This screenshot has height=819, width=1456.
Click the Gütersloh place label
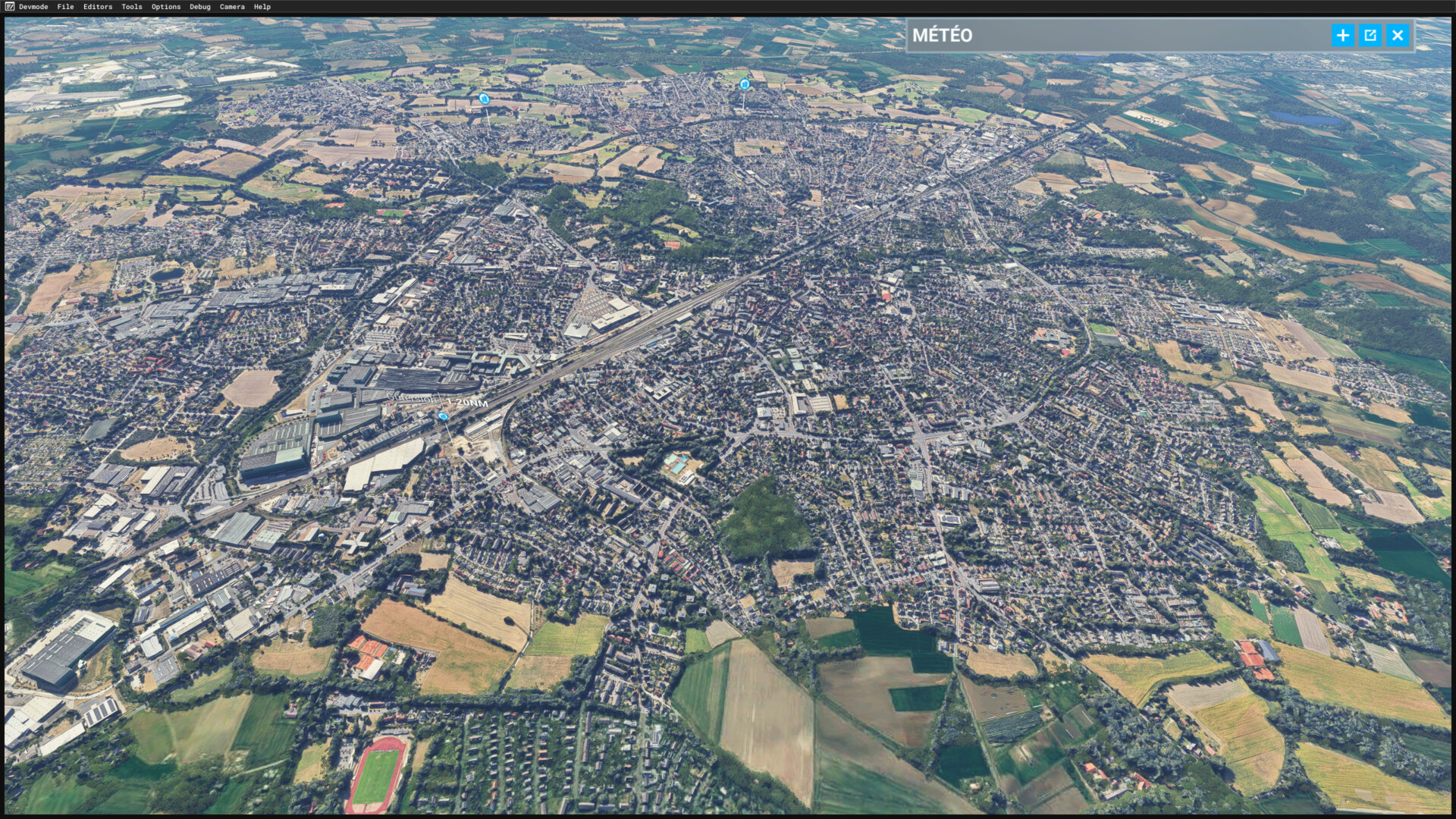tap(412, 397)
